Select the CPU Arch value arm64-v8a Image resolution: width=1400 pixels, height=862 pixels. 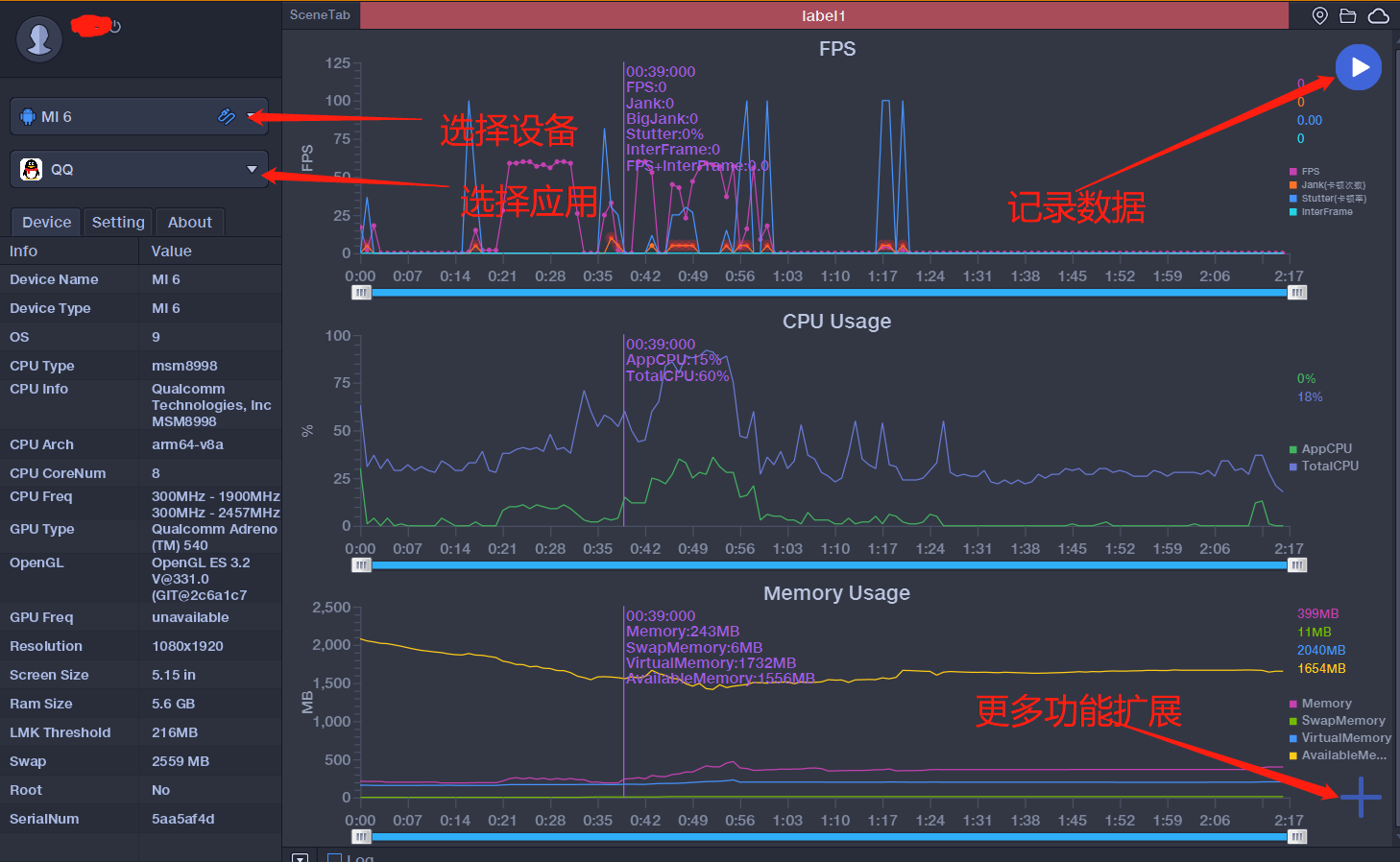(x=187, y=444)
